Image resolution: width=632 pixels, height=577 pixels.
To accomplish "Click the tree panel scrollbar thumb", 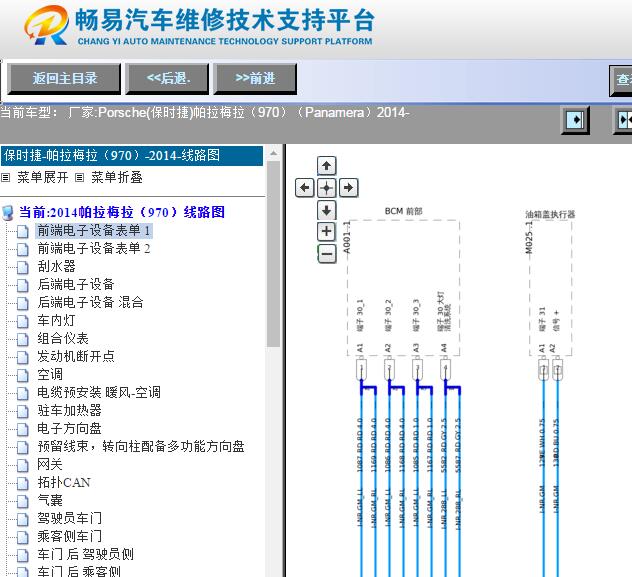I will click(274, 254).
